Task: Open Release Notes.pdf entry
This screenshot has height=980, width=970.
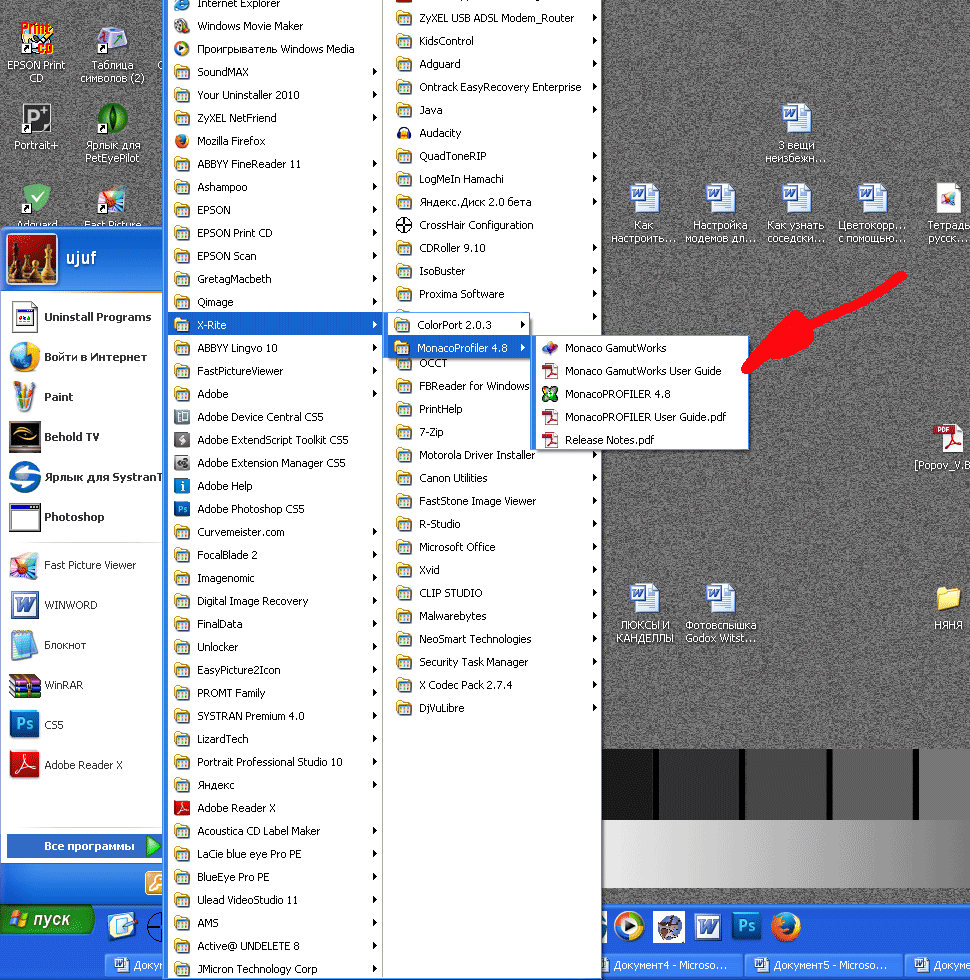Action: pos(641,440)
